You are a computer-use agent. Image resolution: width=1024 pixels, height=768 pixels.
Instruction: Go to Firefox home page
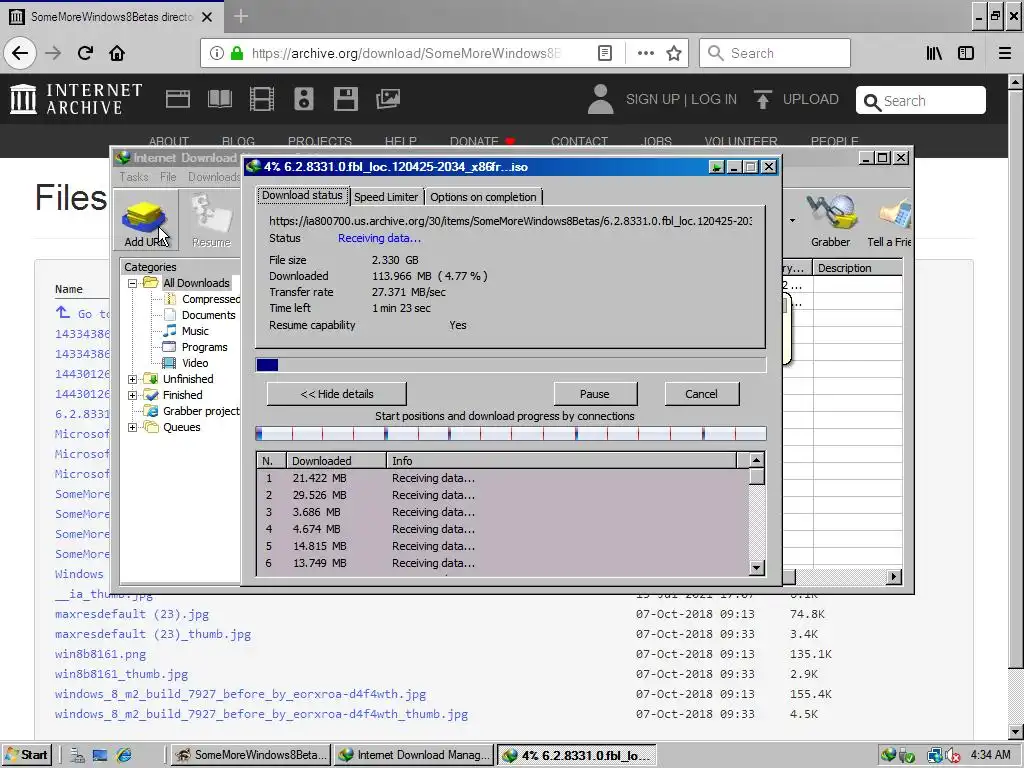pos(117,53)
